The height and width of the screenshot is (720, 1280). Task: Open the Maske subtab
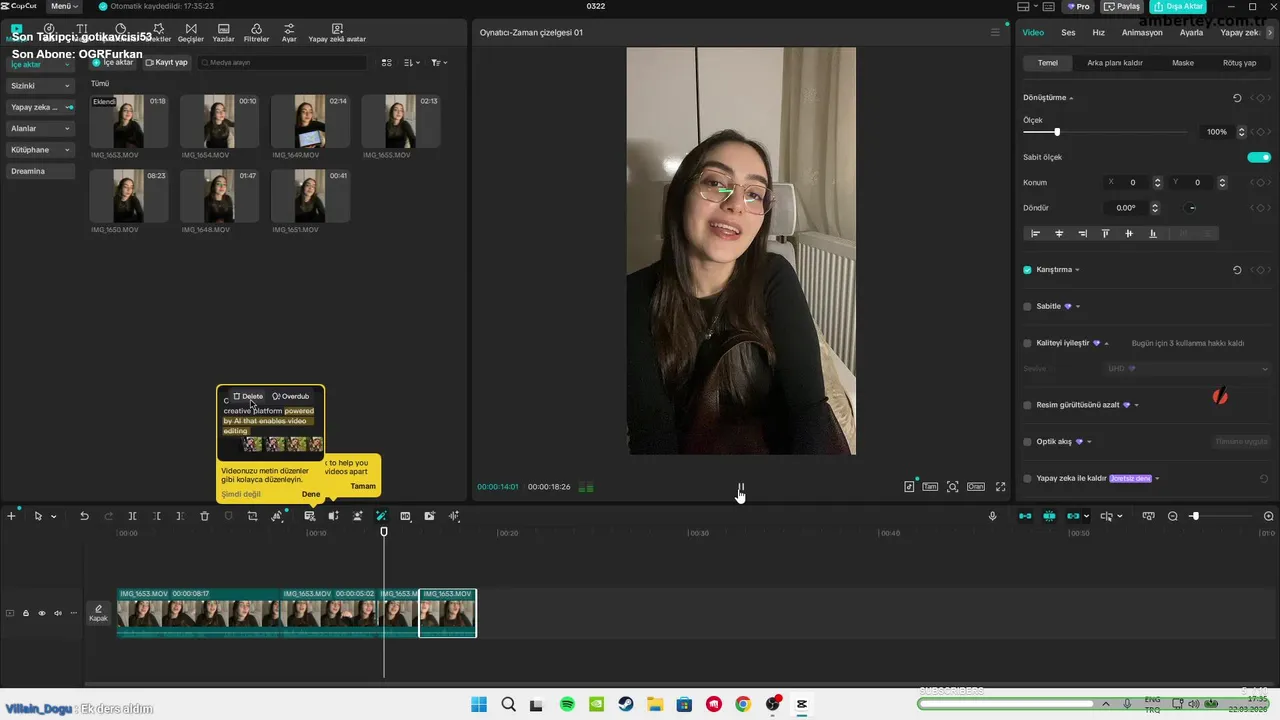click(1183, 63)
